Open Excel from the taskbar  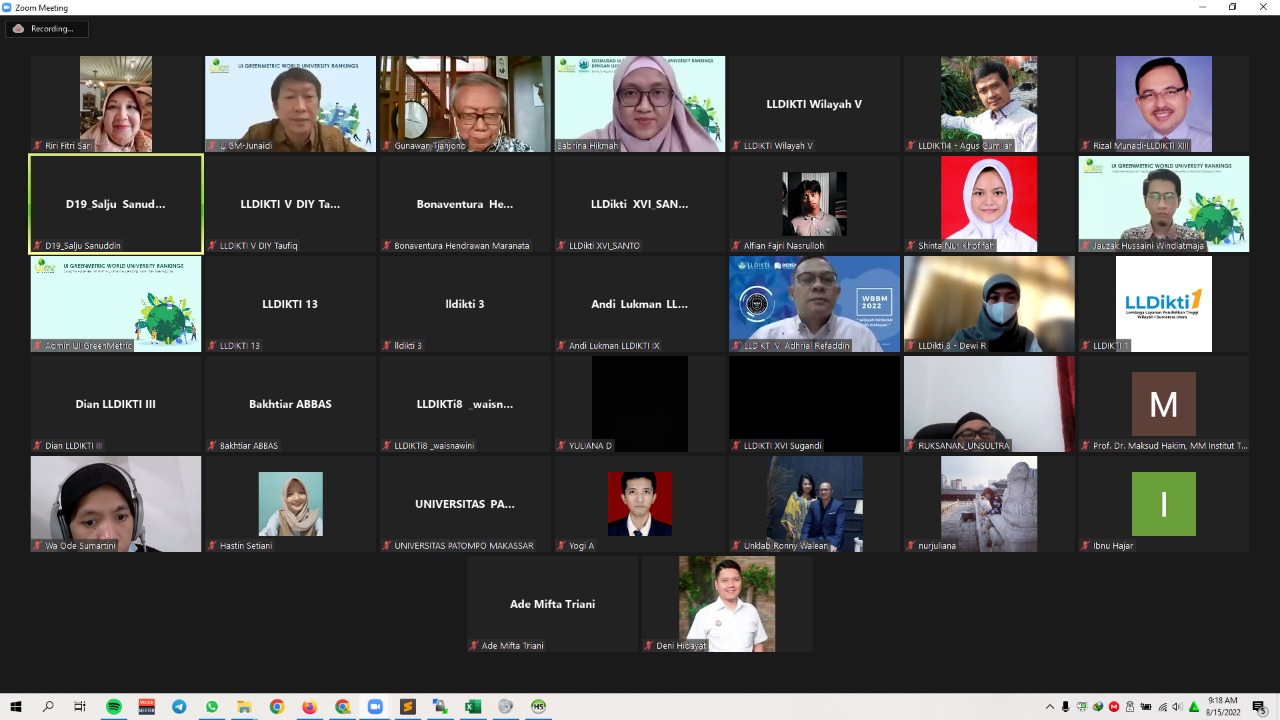coord(472,707)
